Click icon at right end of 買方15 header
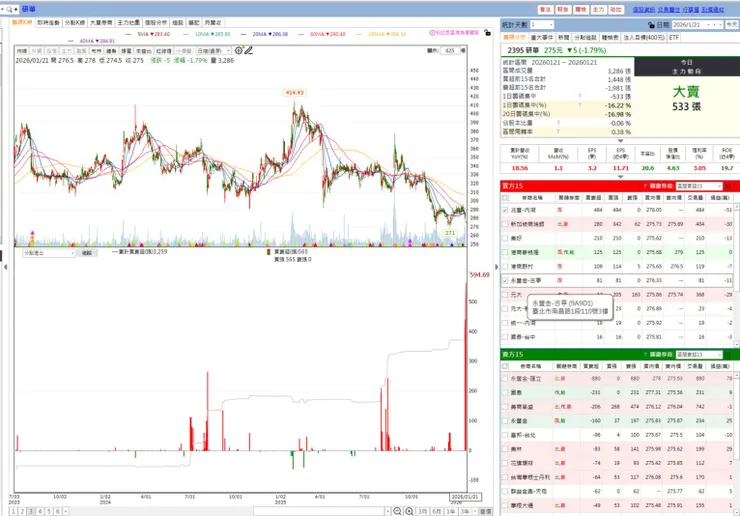 tap(728, 186)
